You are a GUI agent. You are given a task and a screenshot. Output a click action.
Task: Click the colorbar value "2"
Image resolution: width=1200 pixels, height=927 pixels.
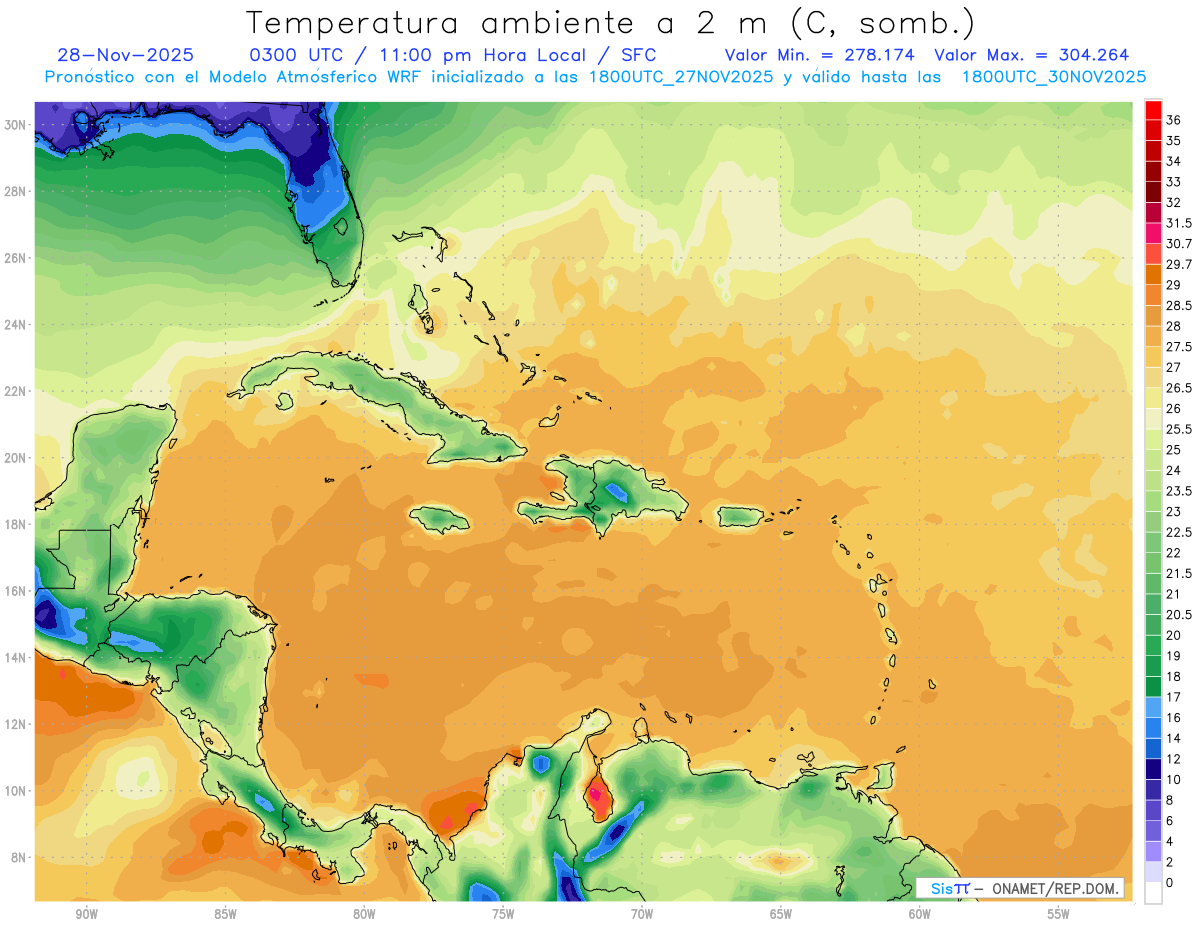1170,862
